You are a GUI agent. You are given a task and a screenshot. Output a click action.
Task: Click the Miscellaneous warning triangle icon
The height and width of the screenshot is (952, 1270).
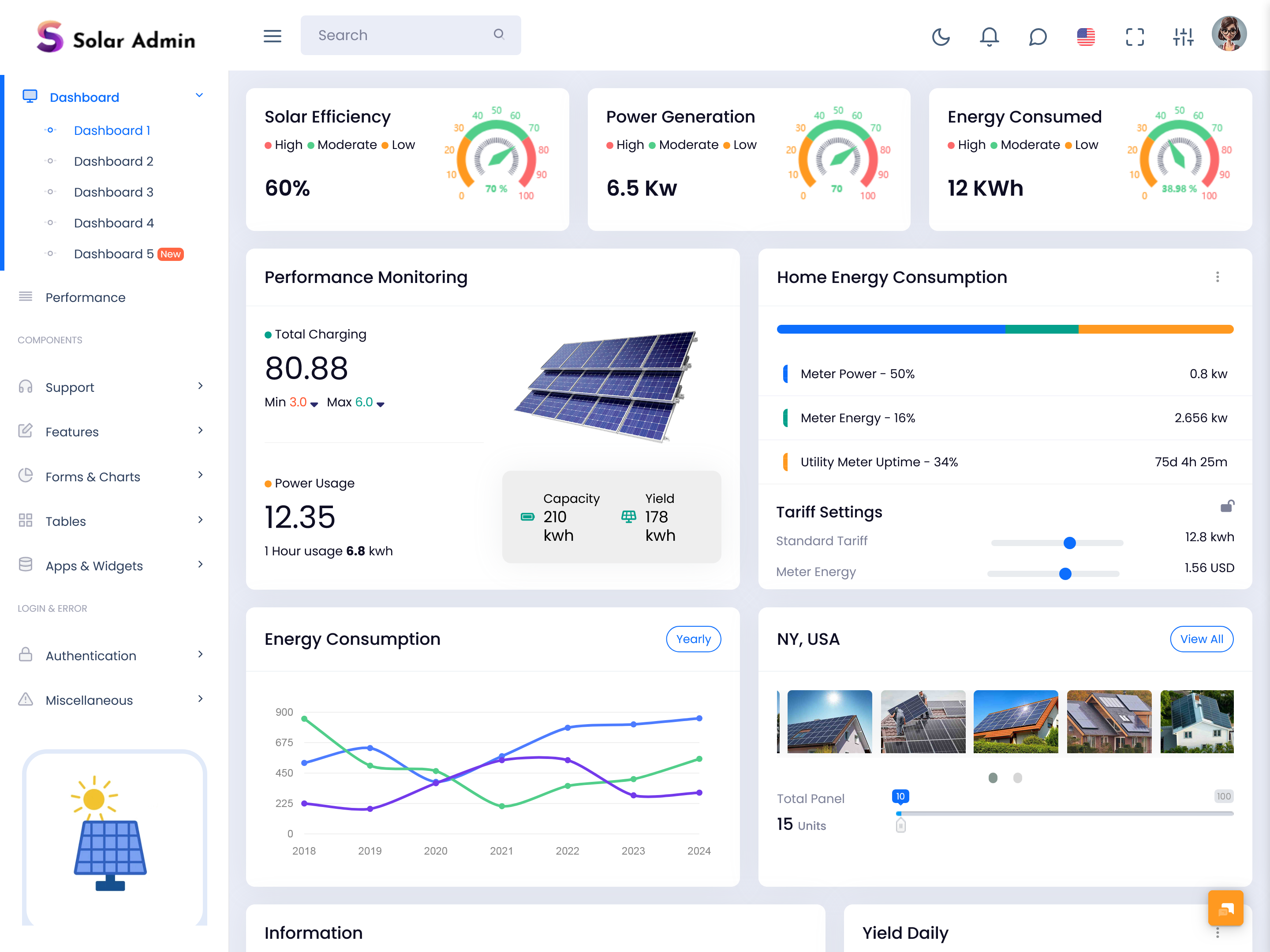(x=25, y=699)
